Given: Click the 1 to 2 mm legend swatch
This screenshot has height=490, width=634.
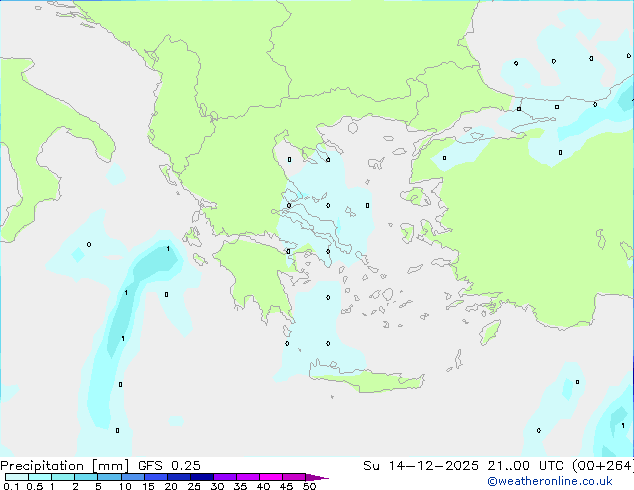Looking at the screenshot, I should (x=63, y=477).
